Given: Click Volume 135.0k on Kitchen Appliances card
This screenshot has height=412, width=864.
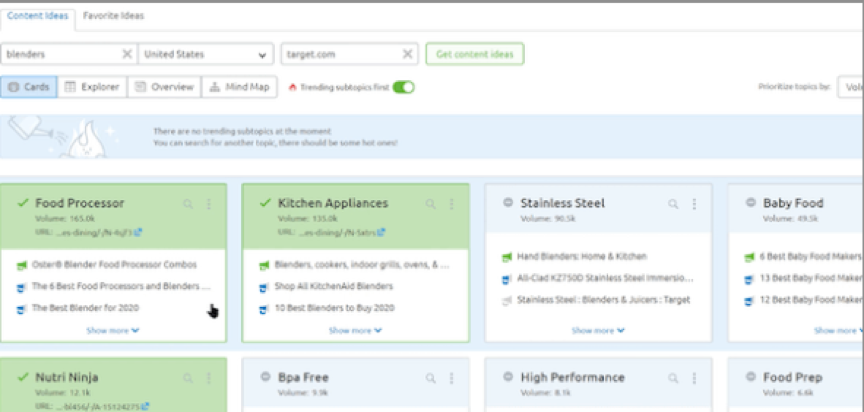Looking at the screenshot, I should [307, 219].
